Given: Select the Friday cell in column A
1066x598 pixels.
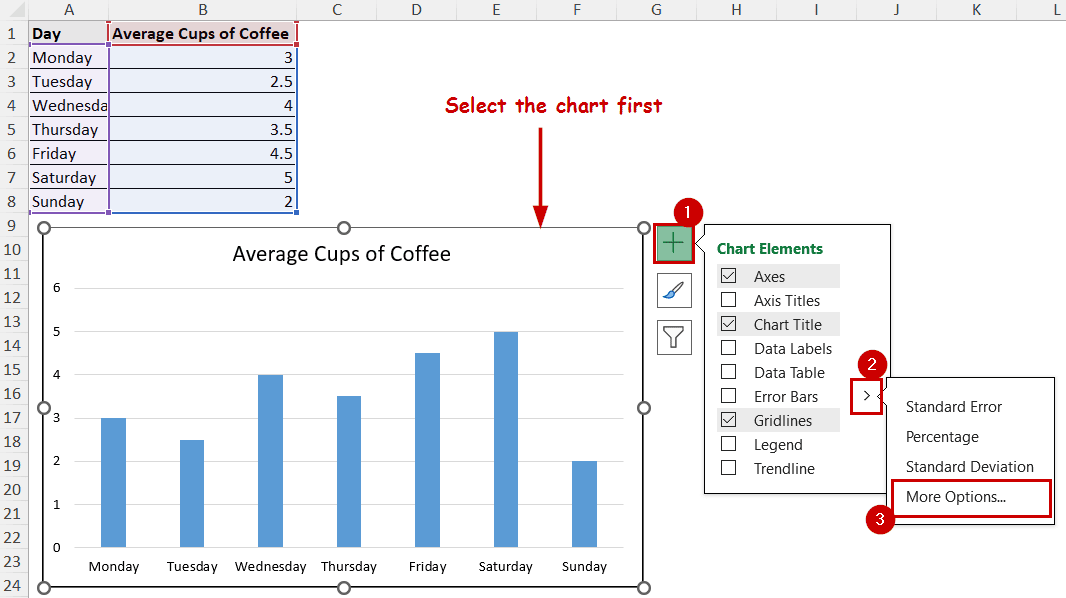Looking at the screenshot, I should click(x=69, y=154).
